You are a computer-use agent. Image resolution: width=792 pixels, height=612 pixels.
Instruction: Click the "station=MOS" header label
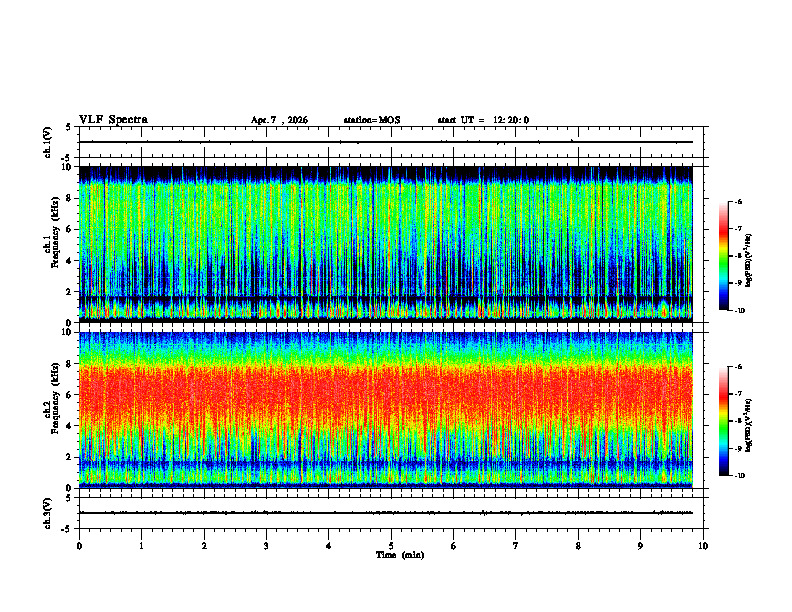[372, 120]
